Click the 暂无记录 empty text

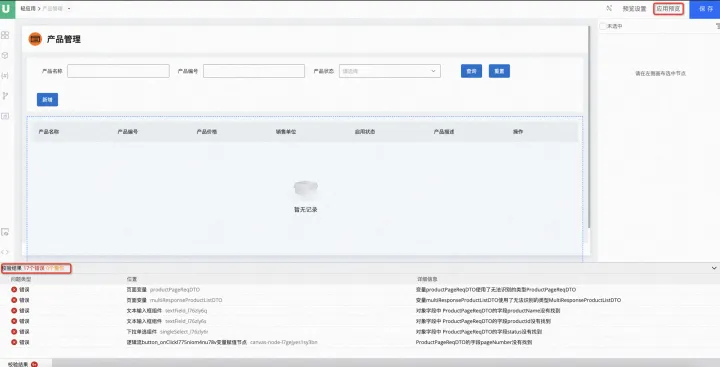pyautogui.click(x=305, y=209)
